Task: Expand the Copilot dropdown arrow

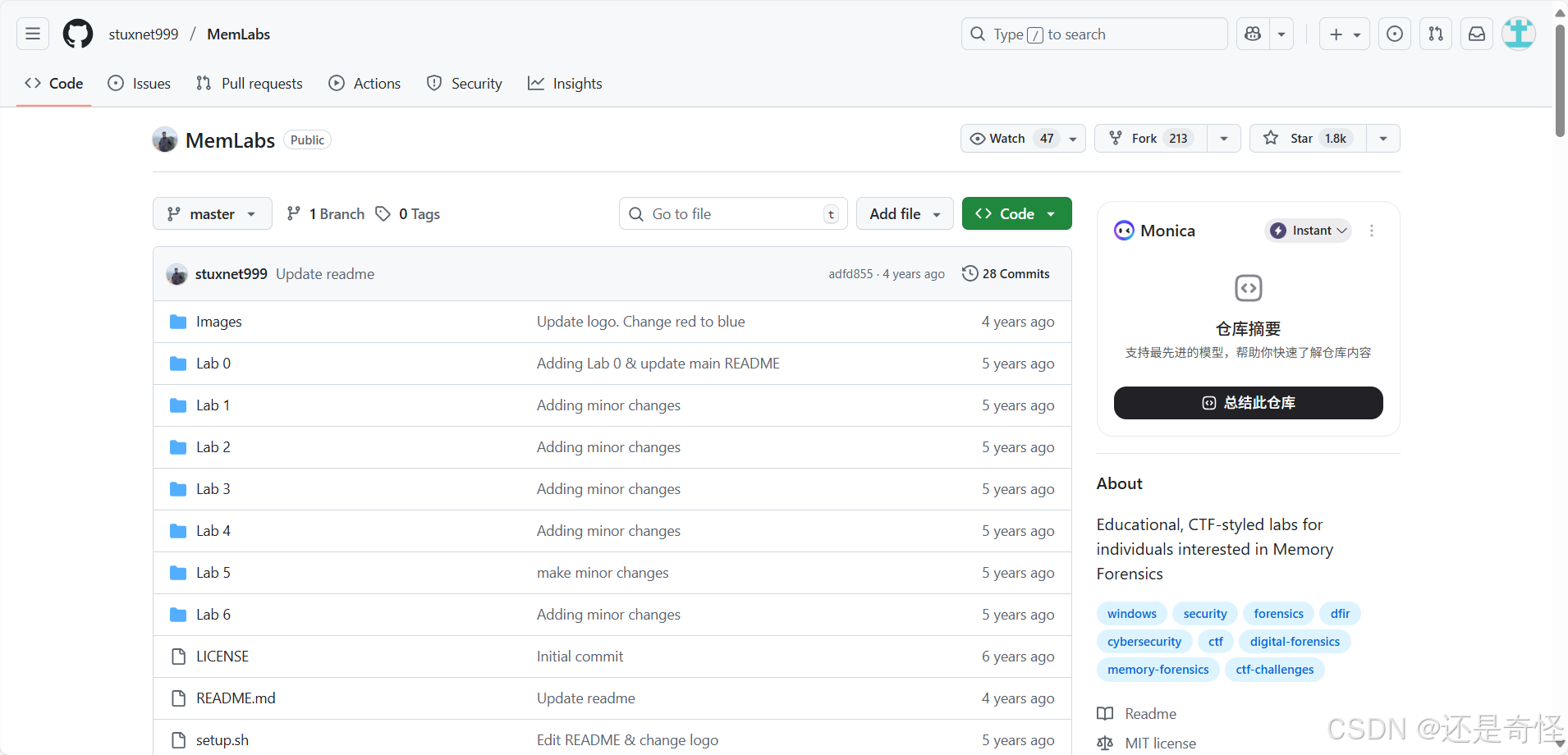Action: 1281,34
